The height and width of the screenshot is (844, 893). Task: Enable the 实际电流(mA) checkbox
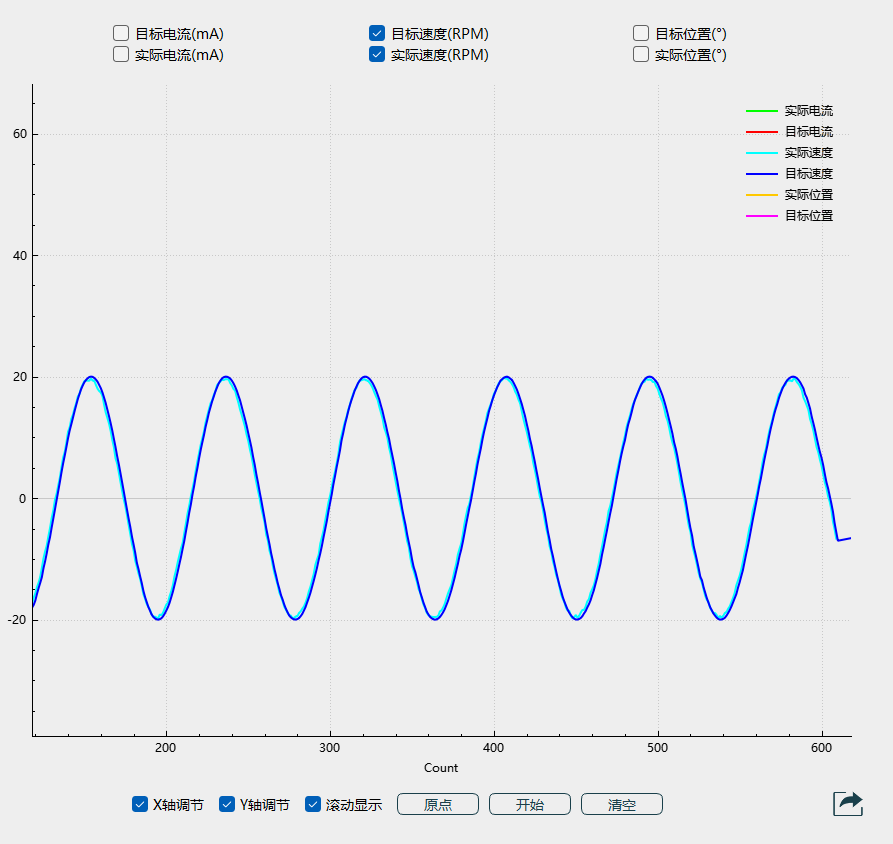click(x=121, y=54)
